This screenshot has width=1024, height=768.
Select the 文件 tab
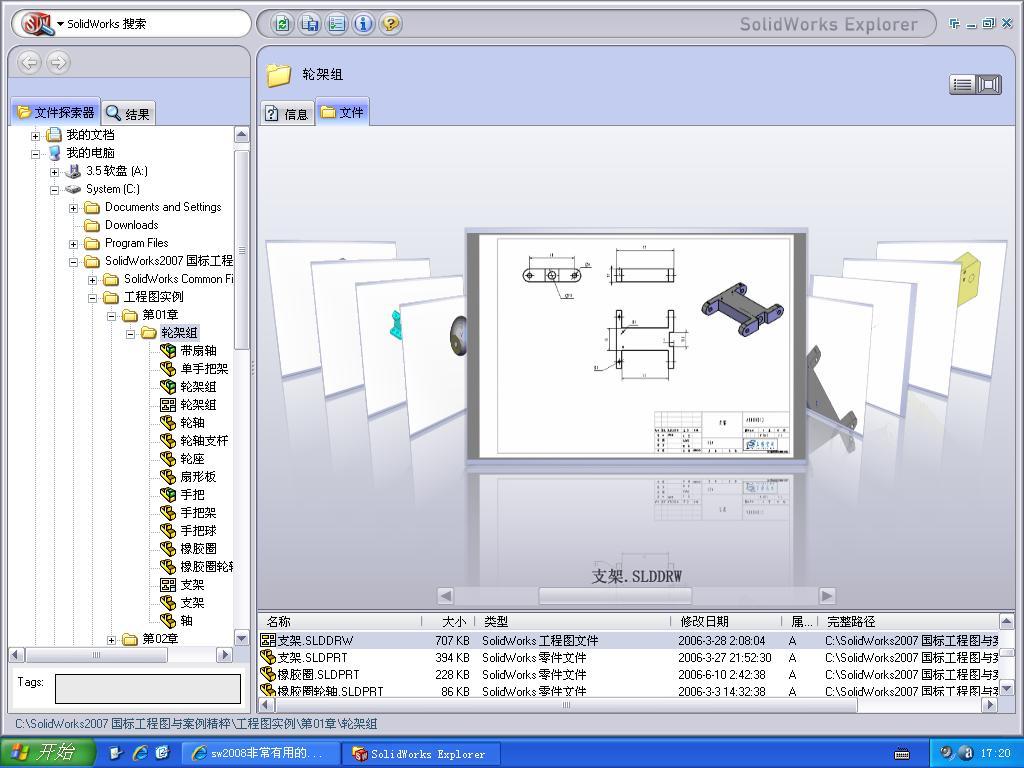pyautogui.click(x=343, y=113)
